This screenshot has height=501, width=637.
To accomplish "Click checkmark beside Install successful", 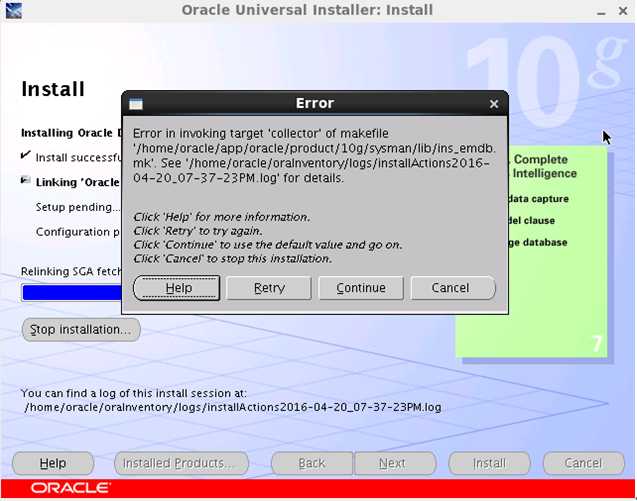I will pos(26,155).
